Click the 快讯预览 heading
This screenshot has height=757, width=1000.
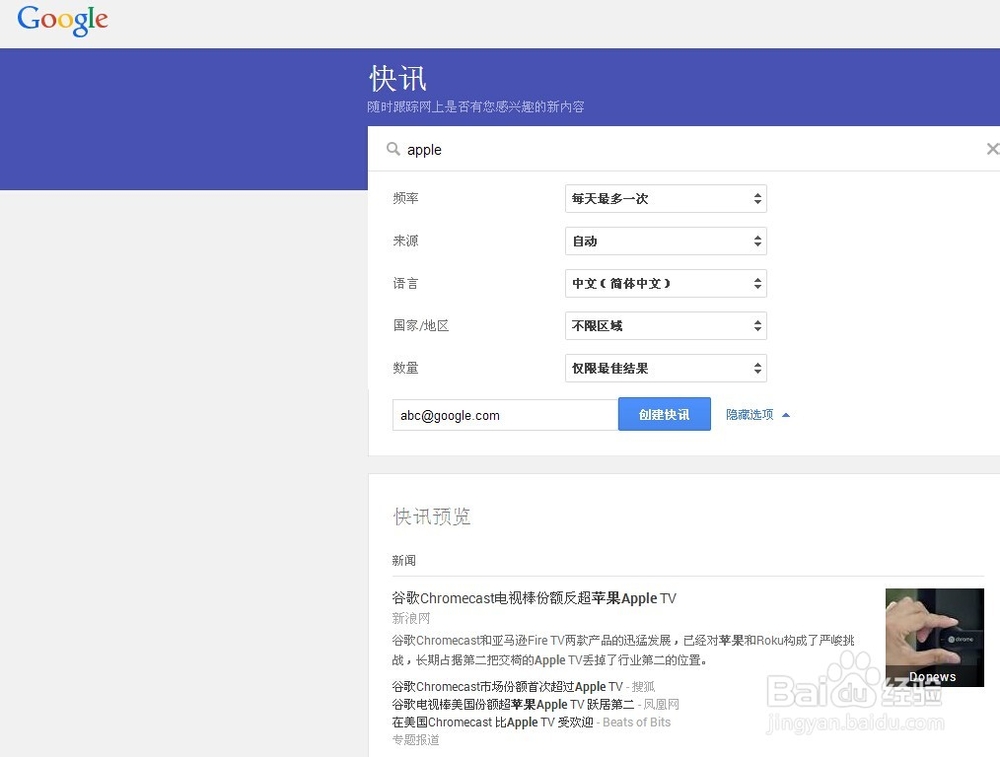pos(432,517)
